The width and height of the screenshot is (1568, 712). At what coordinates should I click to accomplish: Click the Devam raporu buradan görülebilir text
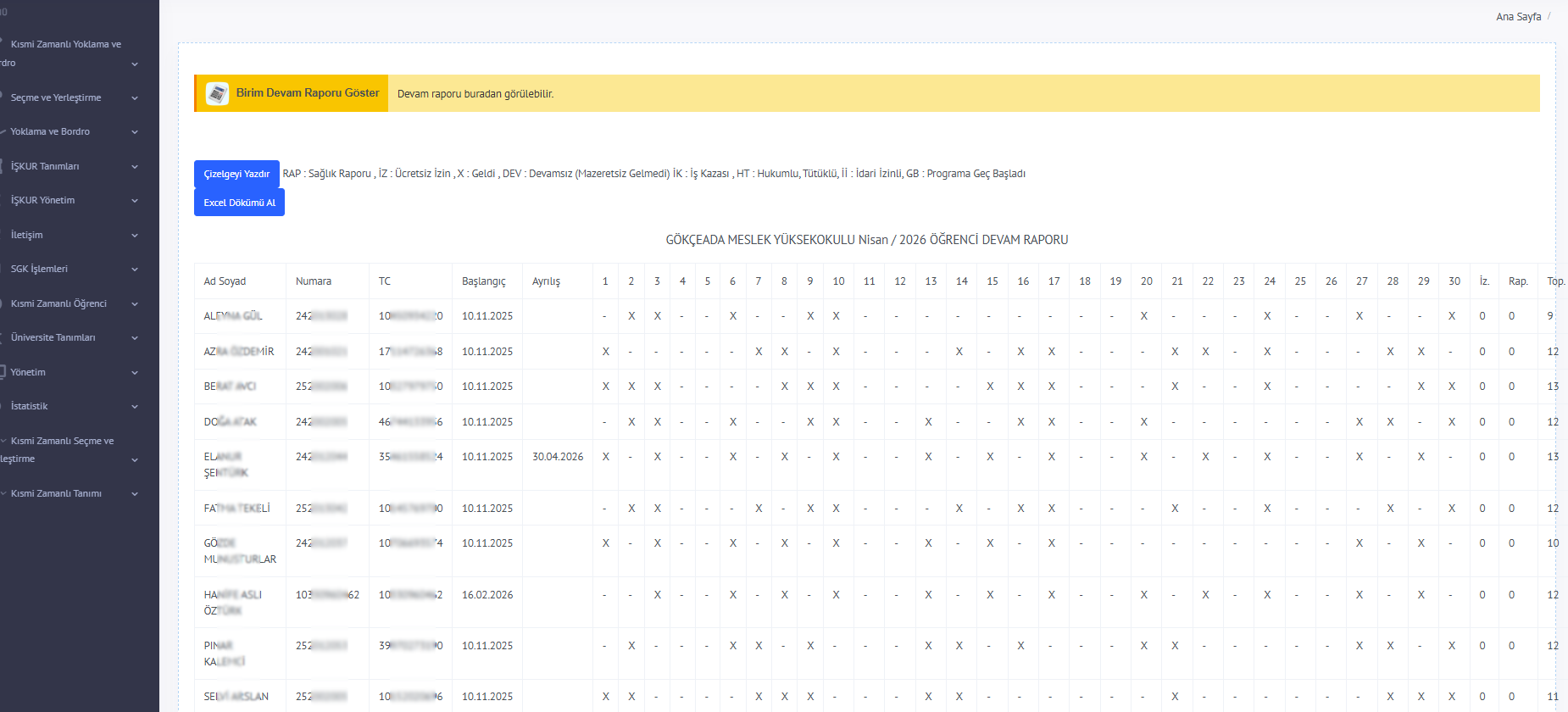475,94
